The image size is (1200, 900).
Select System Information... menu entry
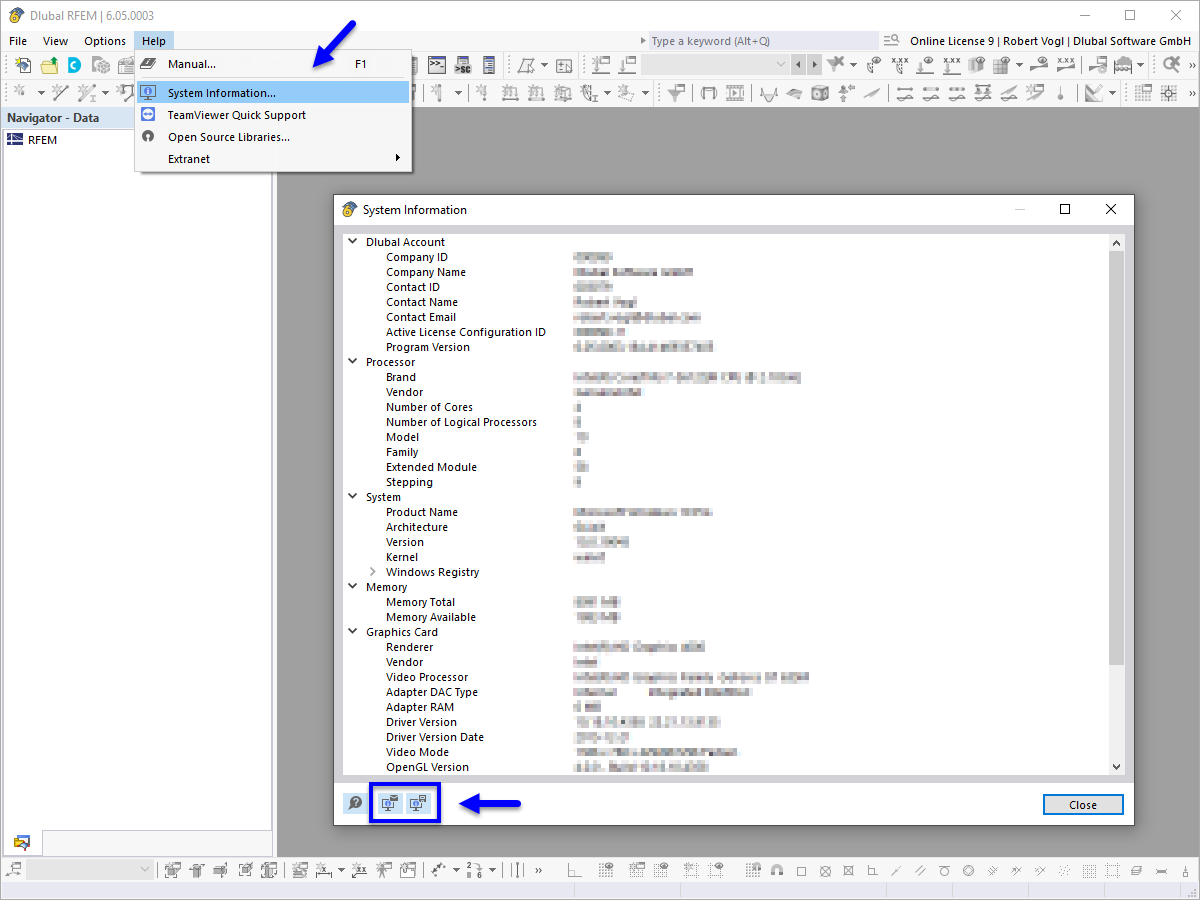(x=273, y=93)
